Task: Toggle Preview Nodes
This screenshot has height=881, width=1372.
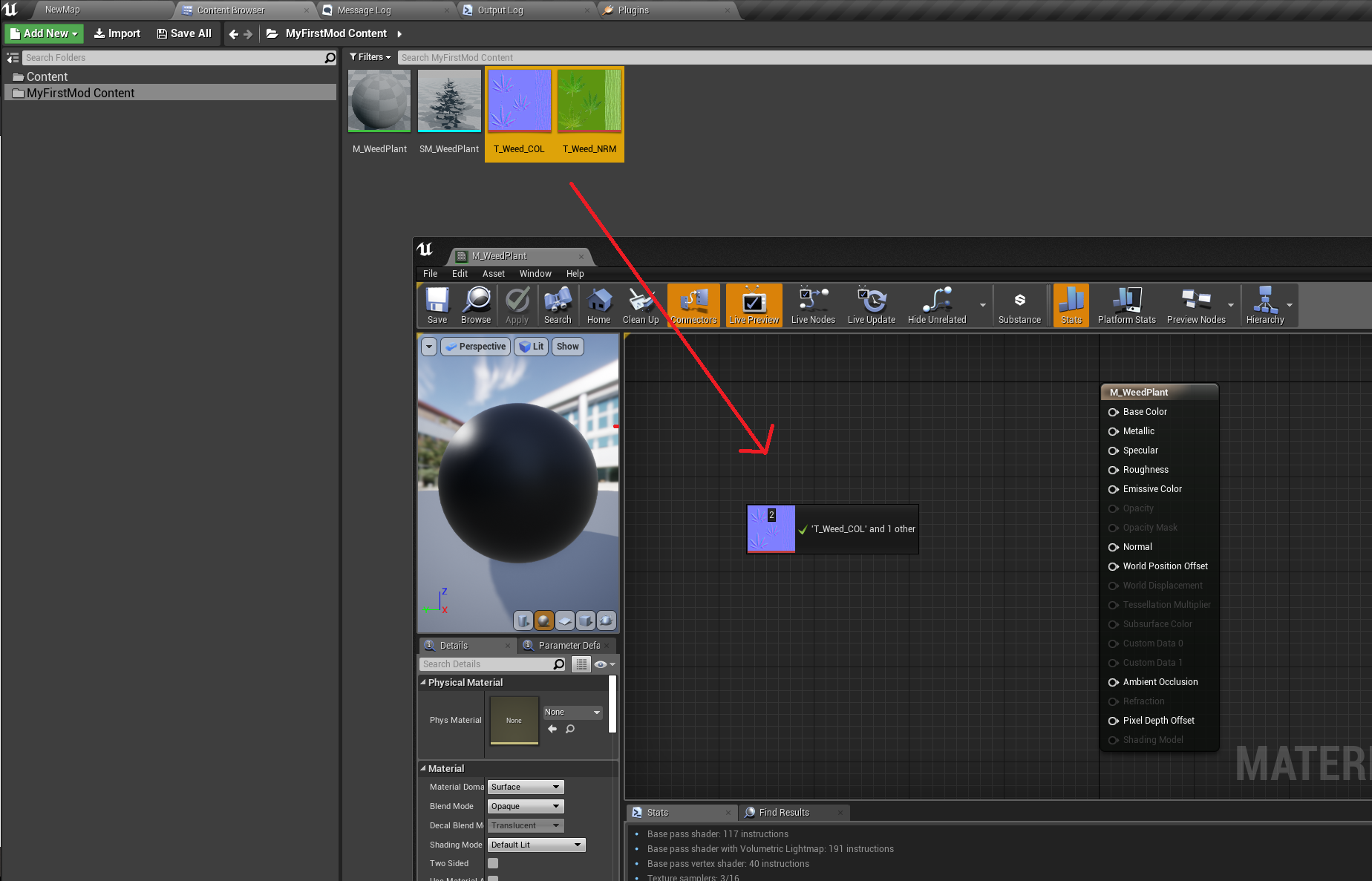Action: pos(1196,305)
